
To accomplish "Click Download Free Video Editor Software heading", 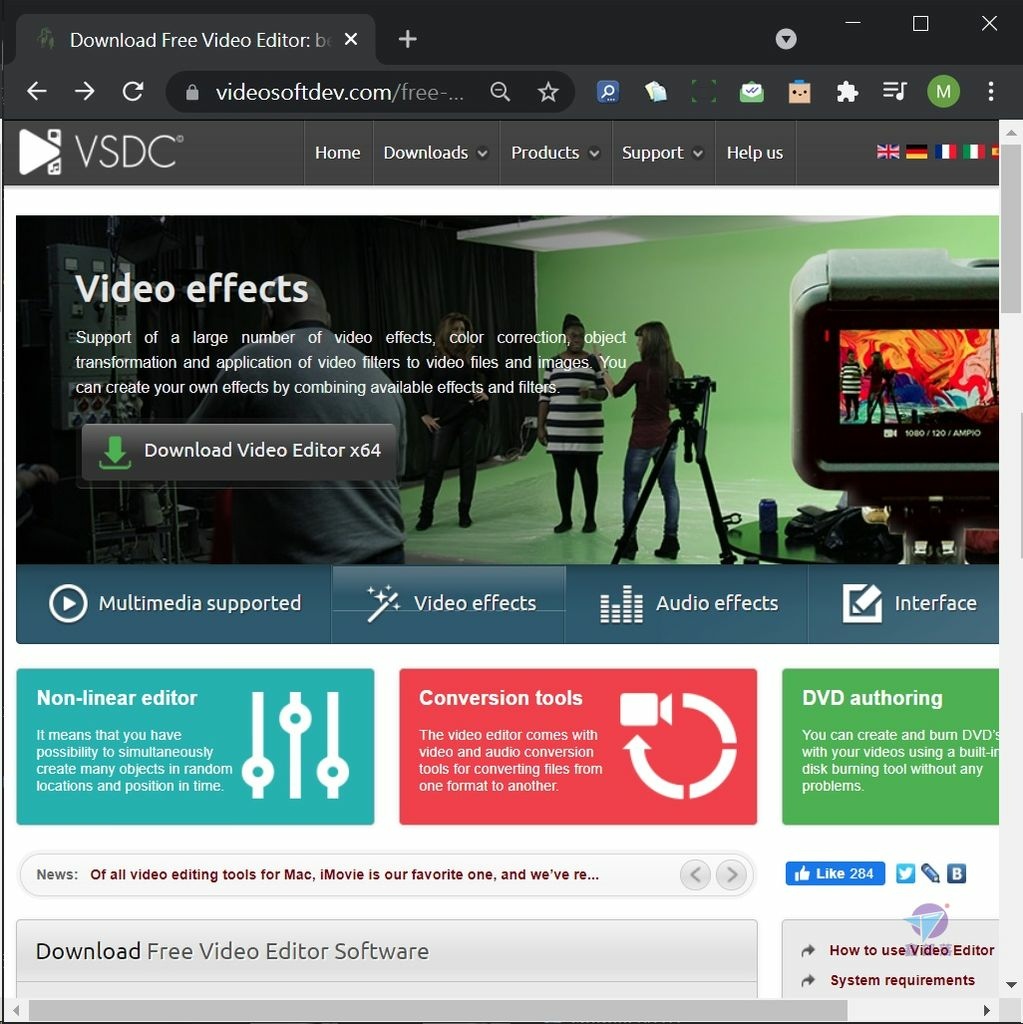I will (233, 951).
